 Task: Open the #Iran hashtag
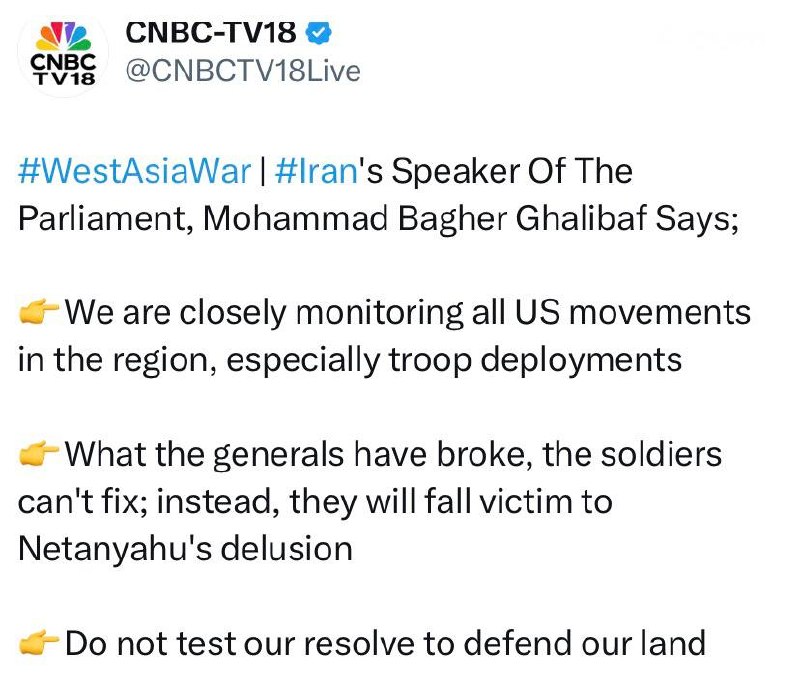[x=314, y=171]
